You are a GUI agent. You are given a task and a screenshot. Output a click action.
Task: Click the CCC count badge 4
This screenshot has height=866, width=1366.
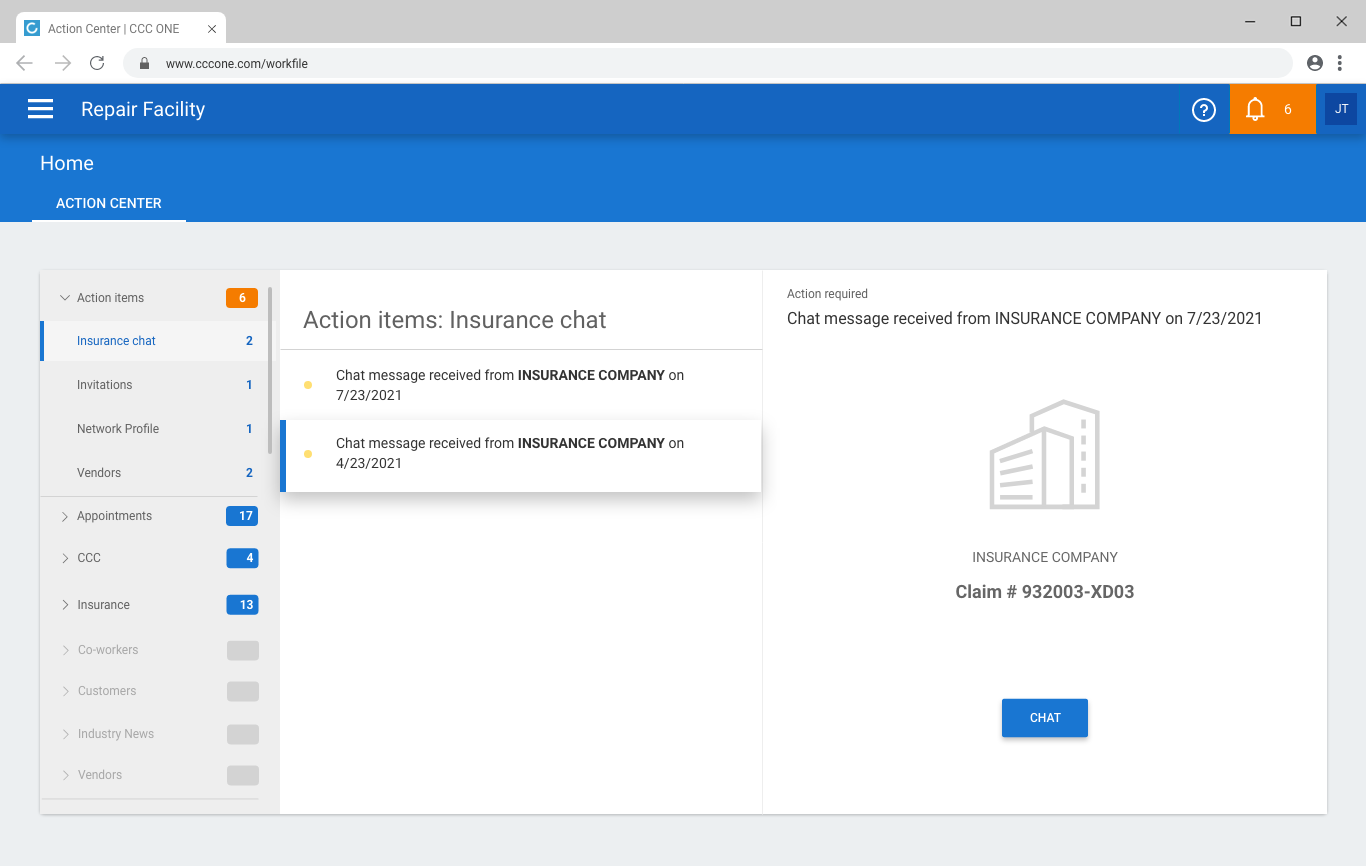point(242,558)
